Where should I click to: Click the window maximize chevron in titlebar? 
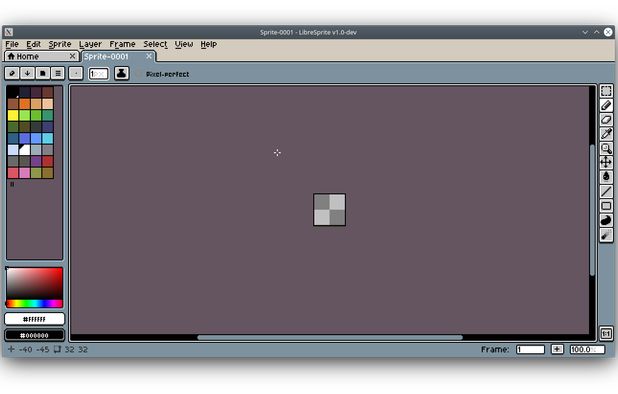pyautogui.click(x=597, y=32)
